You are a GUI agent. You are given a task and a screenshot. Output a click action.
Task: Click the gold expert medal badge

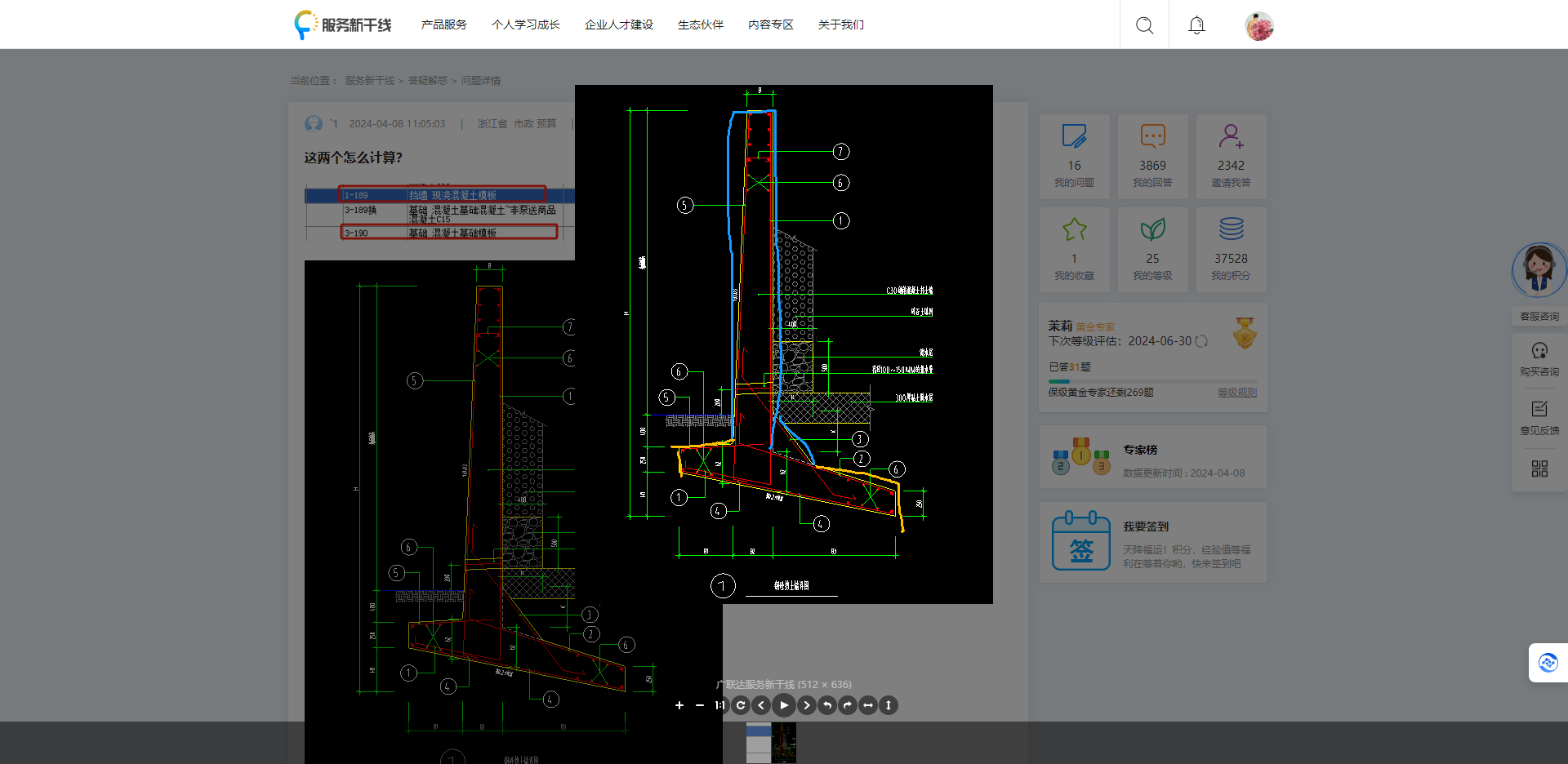1245,333
